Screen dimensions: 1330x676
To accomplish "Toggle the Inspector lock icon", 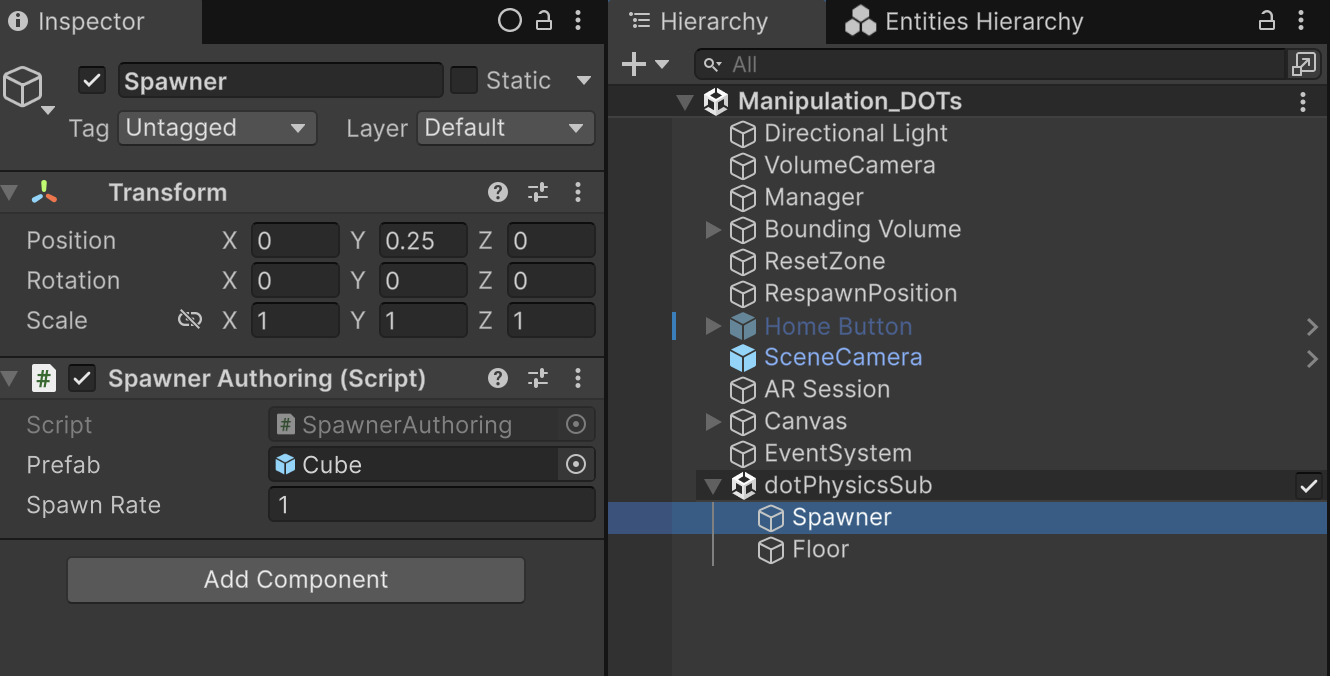I will [544, 20].
